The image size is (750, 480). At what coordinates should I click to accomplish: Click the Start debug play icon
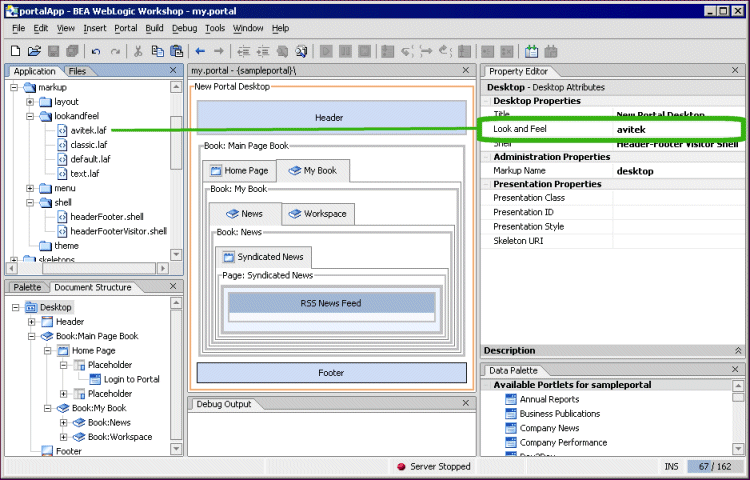(x=326, y=51)
